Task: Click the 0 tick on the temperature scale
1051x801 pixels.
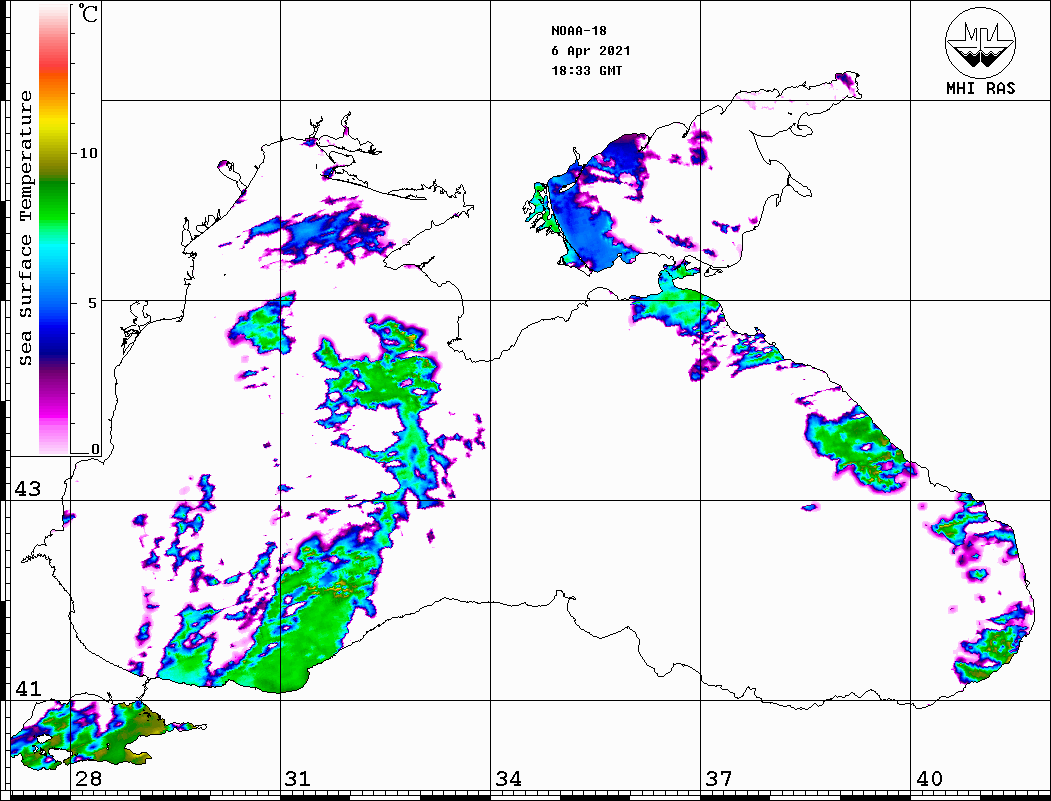Action: (x=95, y=449)
